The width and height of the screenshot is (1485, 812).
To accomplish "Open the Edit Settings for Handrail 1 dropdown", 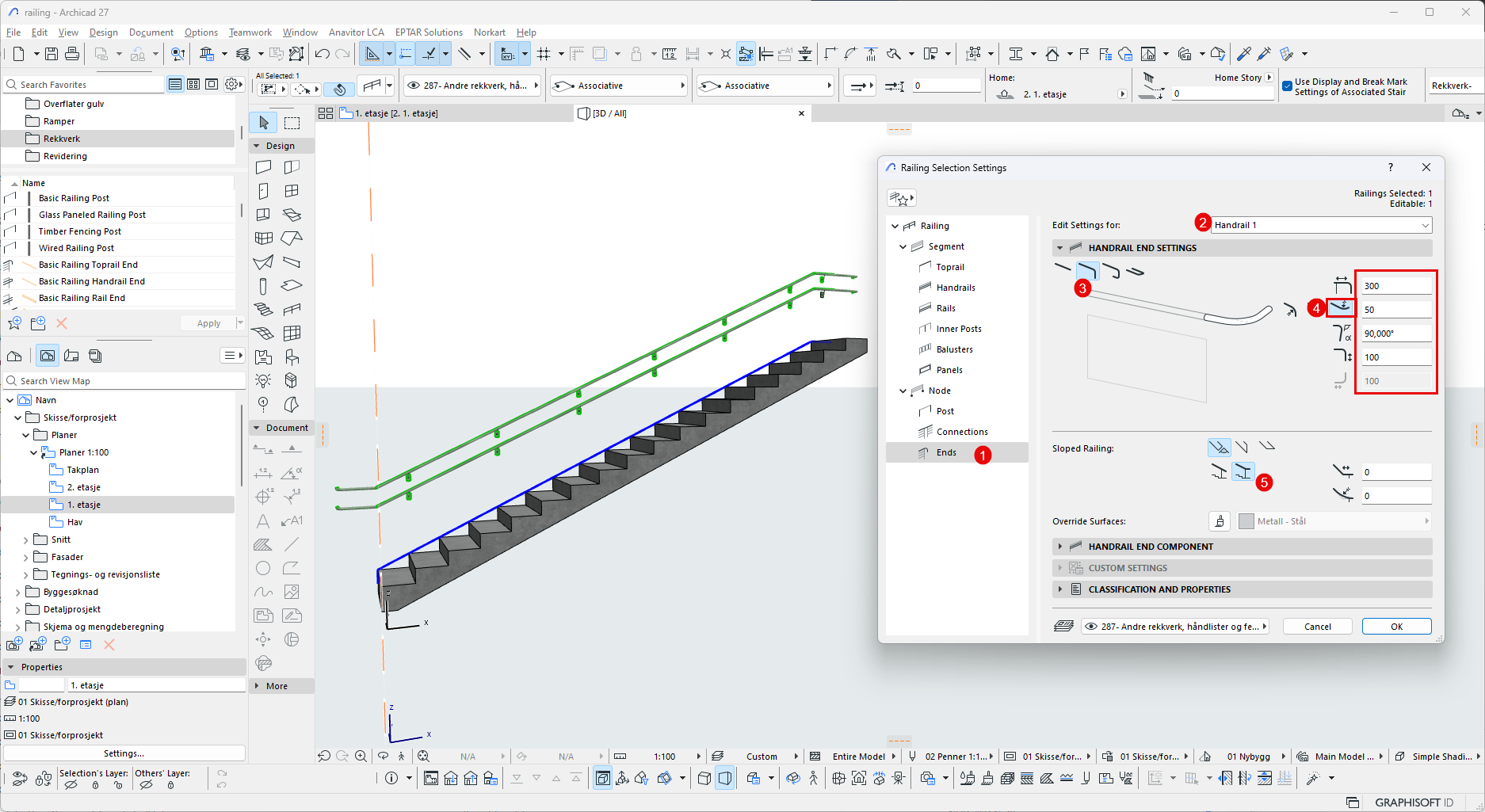I will pyautogui.click(x=1321, y=225).
